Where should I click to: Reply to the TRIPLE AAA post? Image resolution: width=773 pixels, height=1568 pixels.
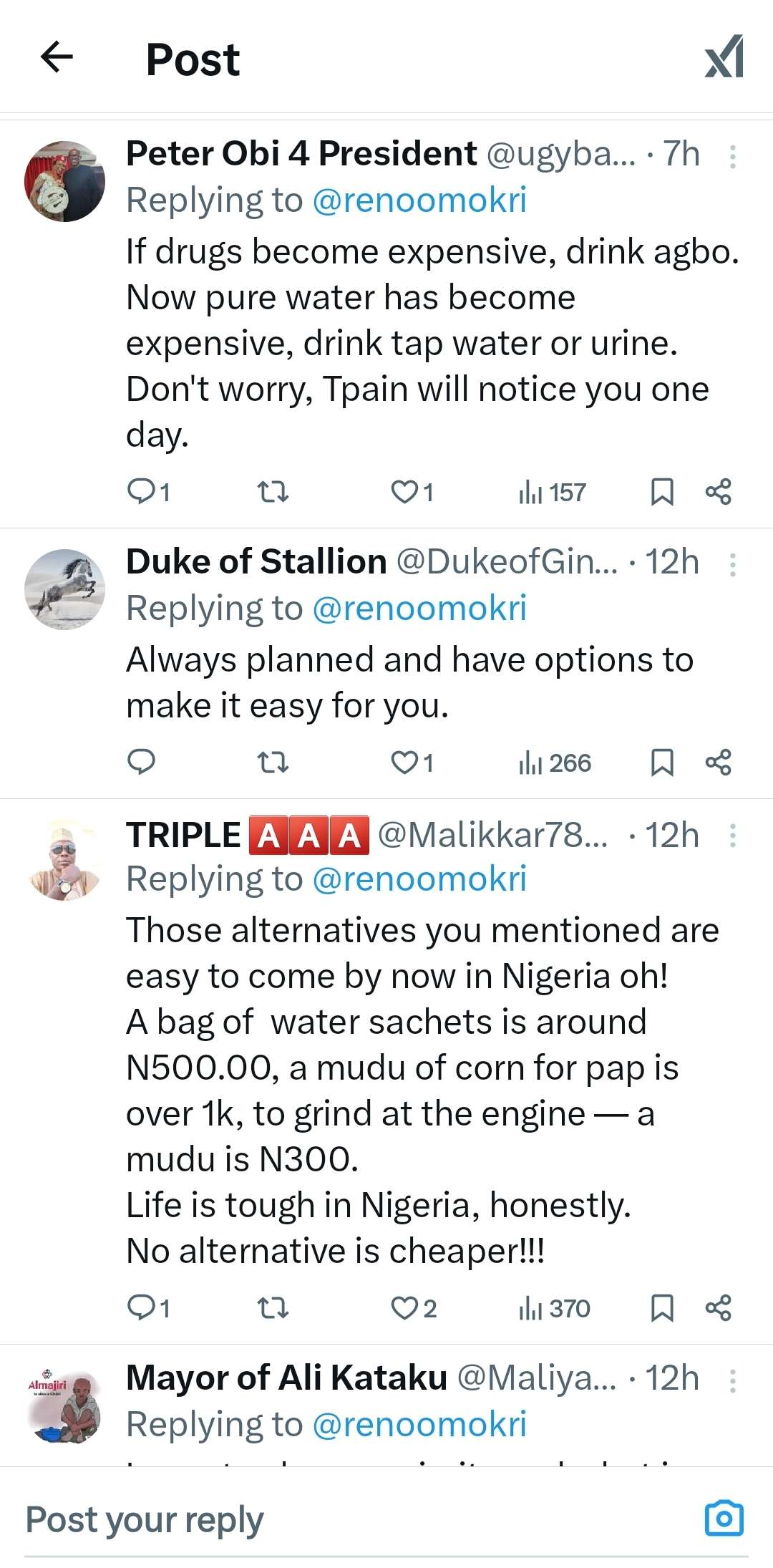click(x=142, y=1308)
